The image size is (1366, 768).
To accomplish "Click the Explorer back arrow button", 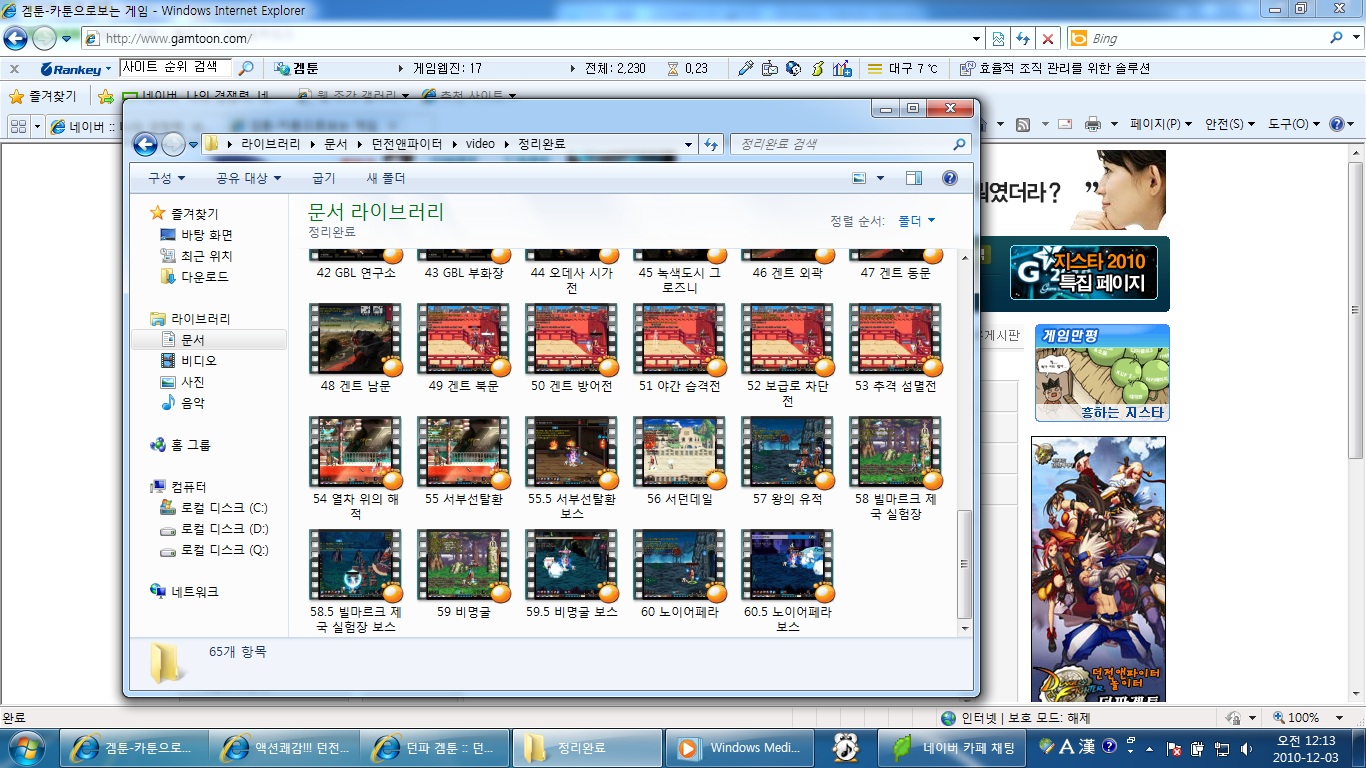I will pos(145,144).
